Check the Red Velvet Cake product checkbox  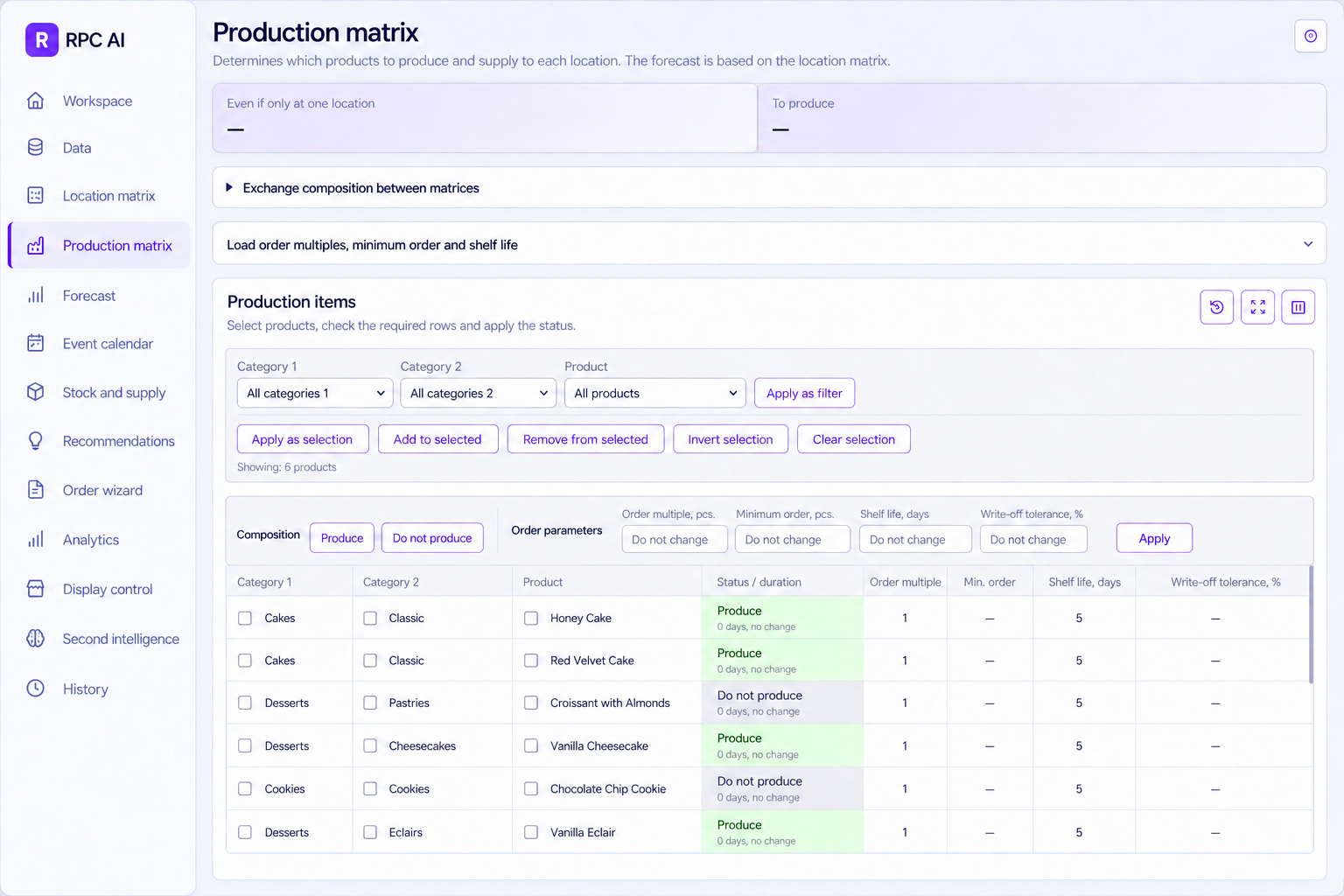531,661
